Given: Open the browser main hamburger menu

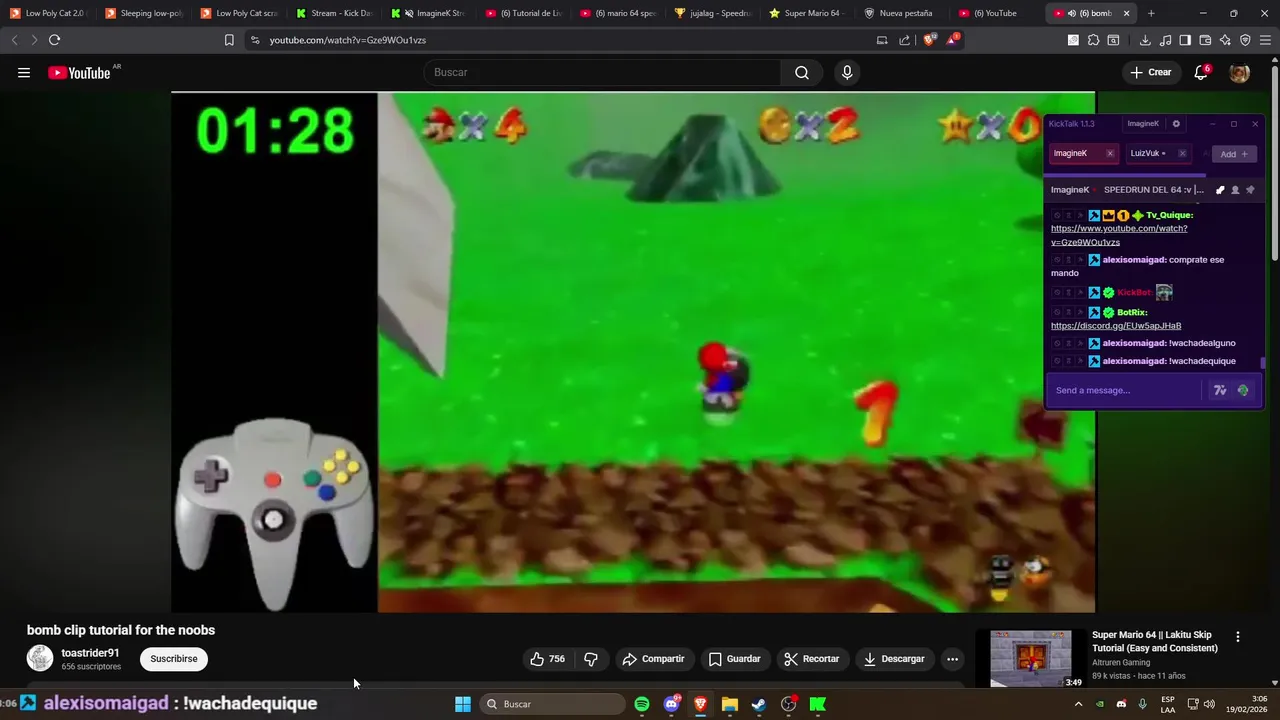Looking at the screenshot, I should pyautogui.click(x=1266, y=40).
